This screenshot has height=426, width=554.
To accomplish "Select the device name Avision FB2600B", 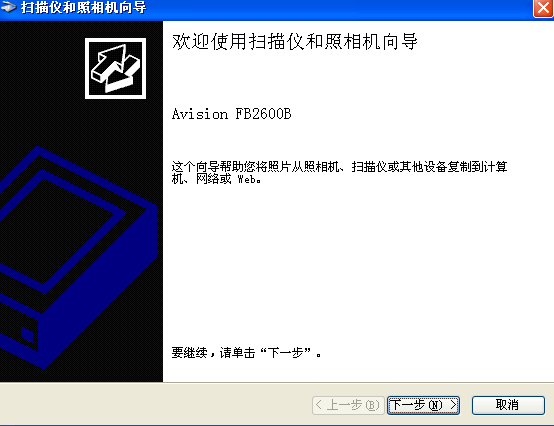I will click(x=231, y=114).
